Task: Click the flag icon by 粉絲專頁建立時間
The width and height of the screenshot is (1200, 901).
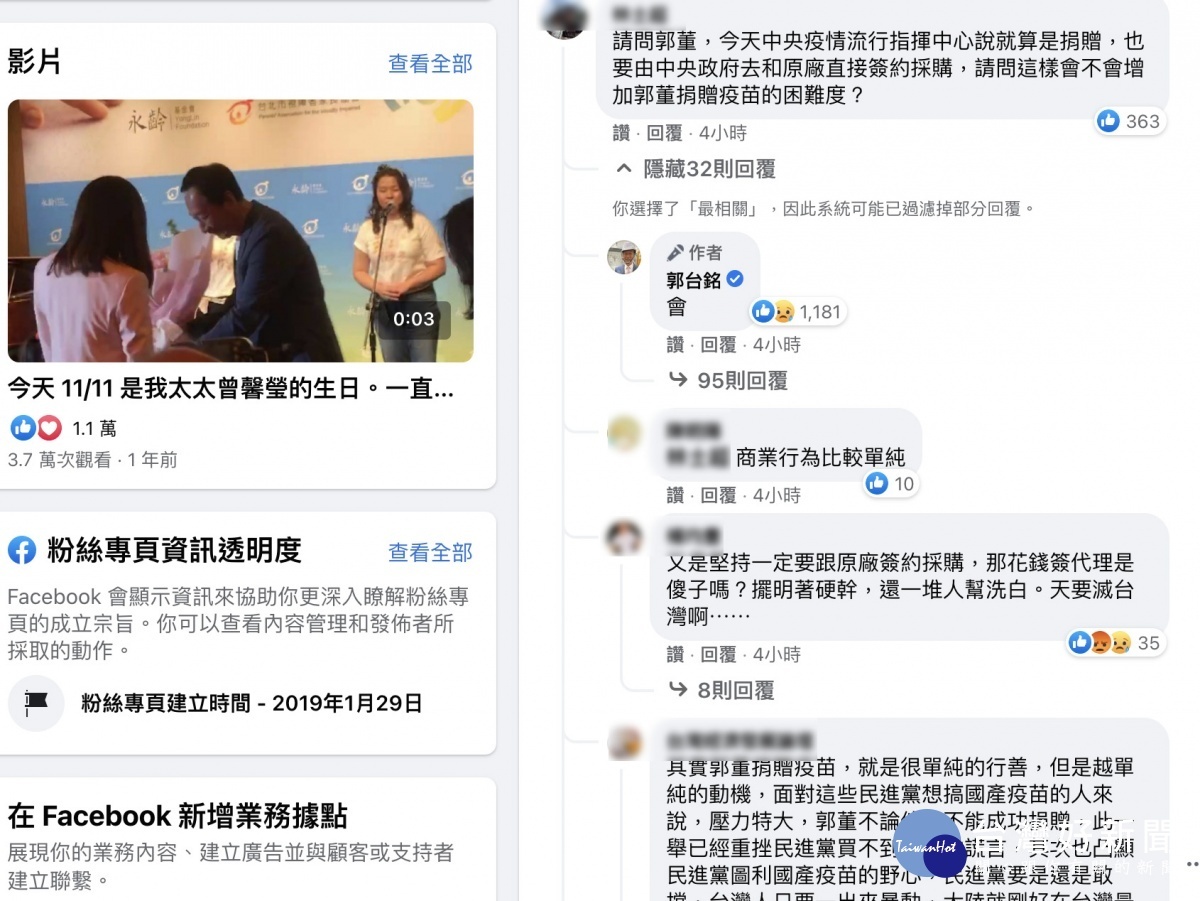Action: point(36,703)
